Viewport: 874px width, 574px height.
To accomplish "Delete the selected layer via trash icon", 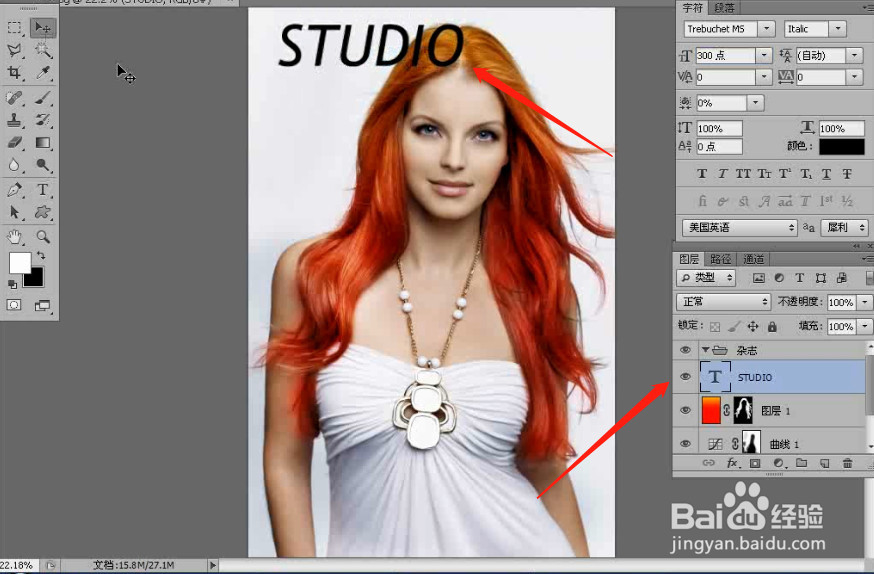I will pos(847,463).
